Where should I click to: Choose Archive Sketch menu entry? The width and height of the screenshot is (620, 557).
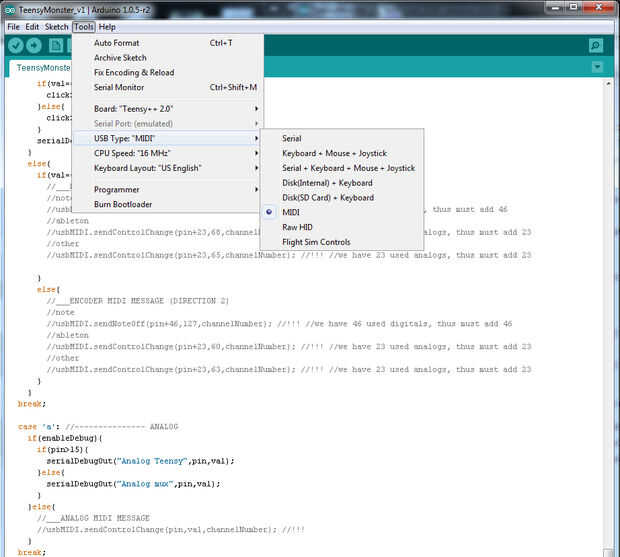pyautogui.click(x=168, y=58)
